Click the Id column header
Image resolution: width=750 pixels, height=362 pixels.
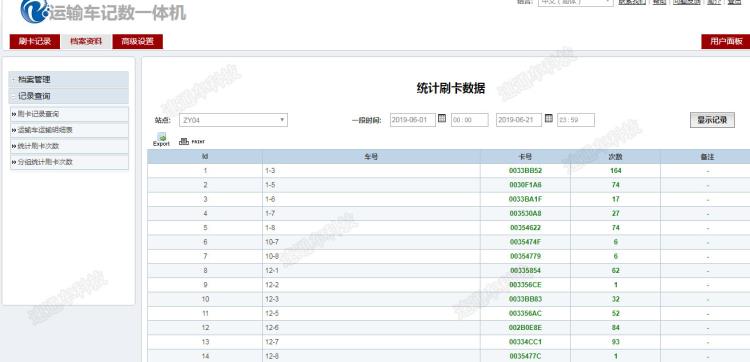pos(205,156)
